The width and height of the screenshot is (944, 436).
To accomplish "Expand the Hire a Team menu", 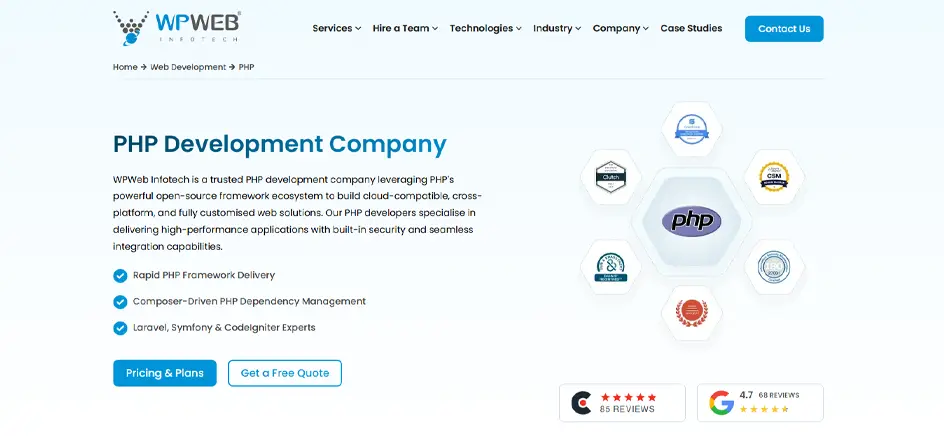I will tap(405, 28).
